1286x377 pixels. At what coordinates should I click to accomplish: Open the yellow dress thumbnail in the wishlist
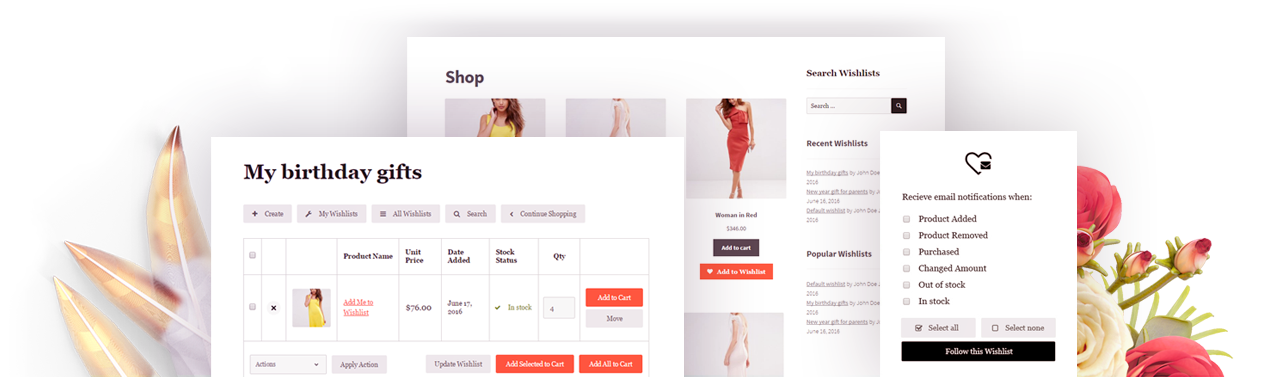(x=311, y=308)
